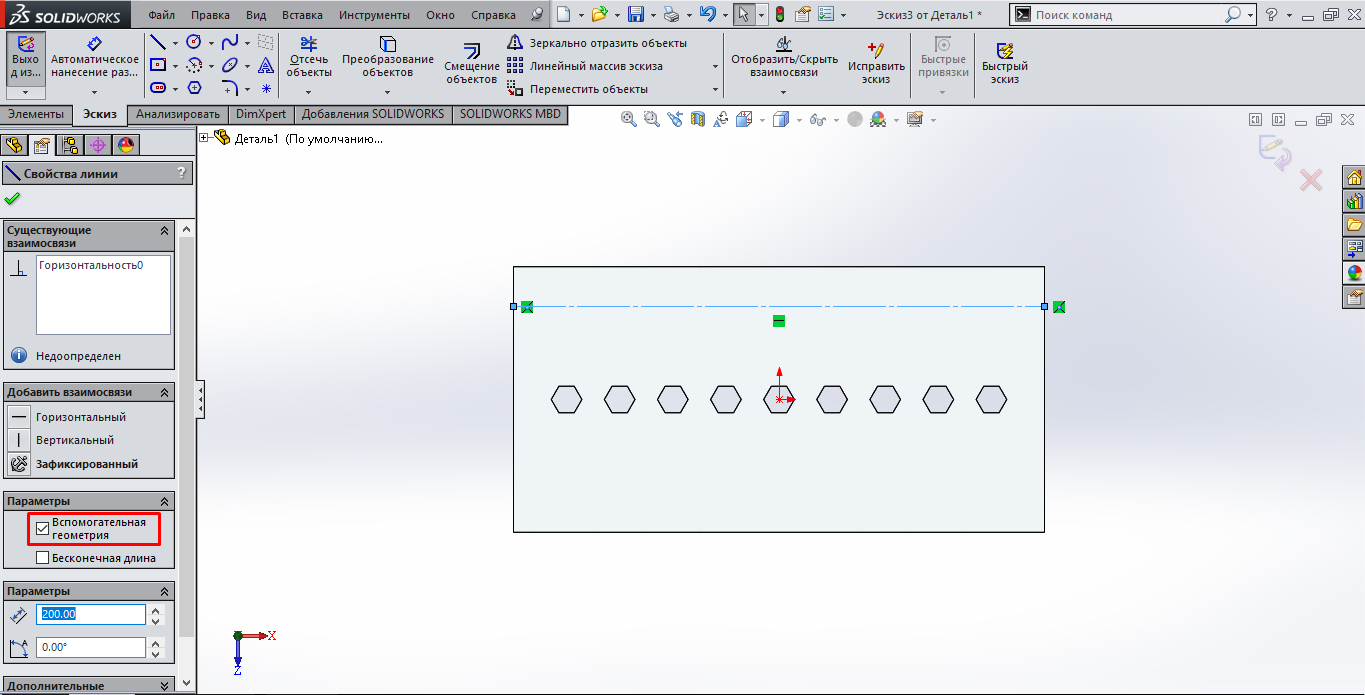Screen dimensions: 1365x695
Task: Open the Save button dropdown arrow
Action: tap(653, 16)
